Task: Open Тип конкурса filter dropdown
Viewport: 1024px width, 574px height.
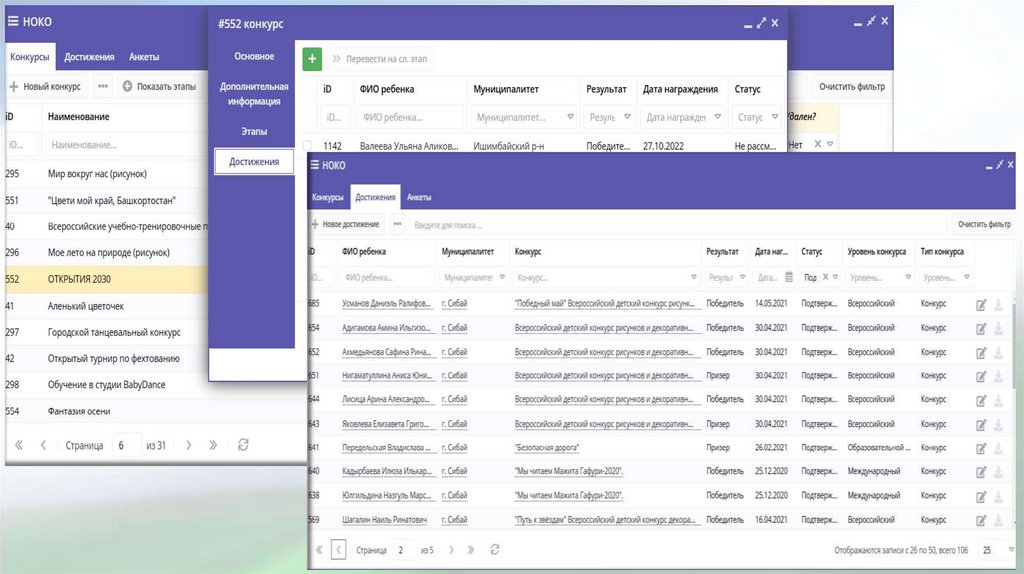Action: [967, 277]
